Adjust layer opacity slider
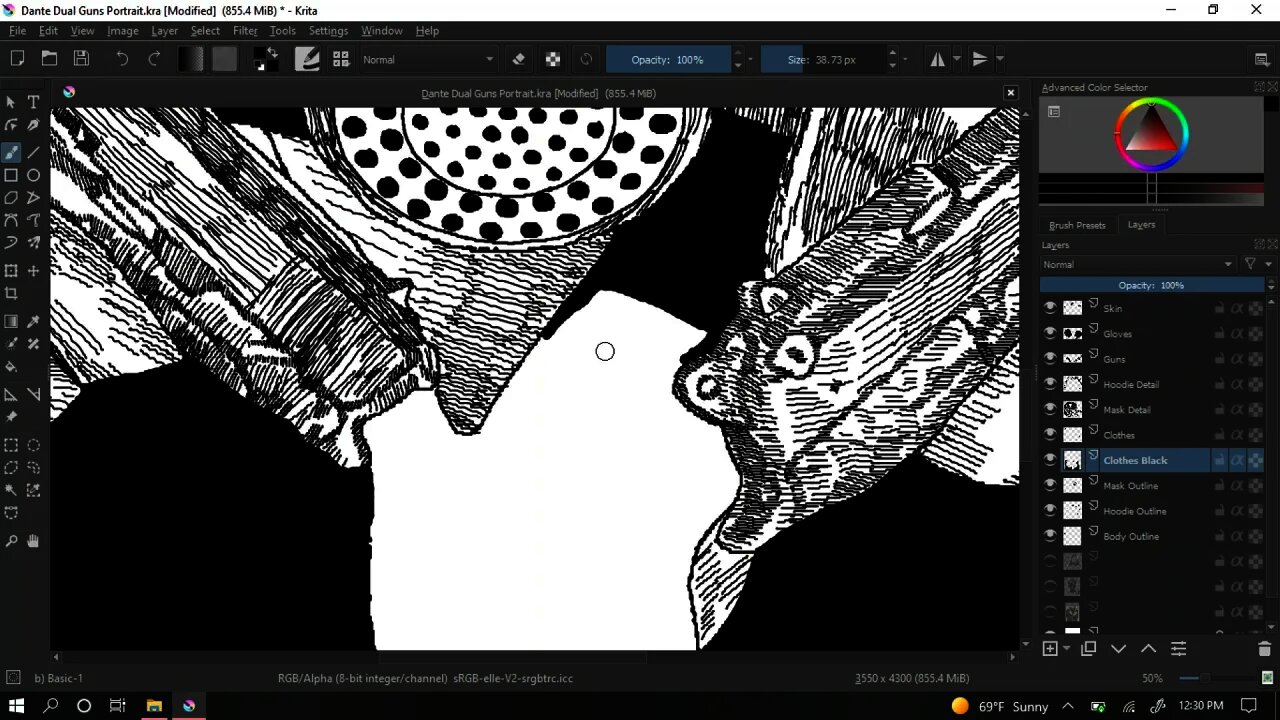Viewport: 1280px width, 720px height. click(1151, 285)
